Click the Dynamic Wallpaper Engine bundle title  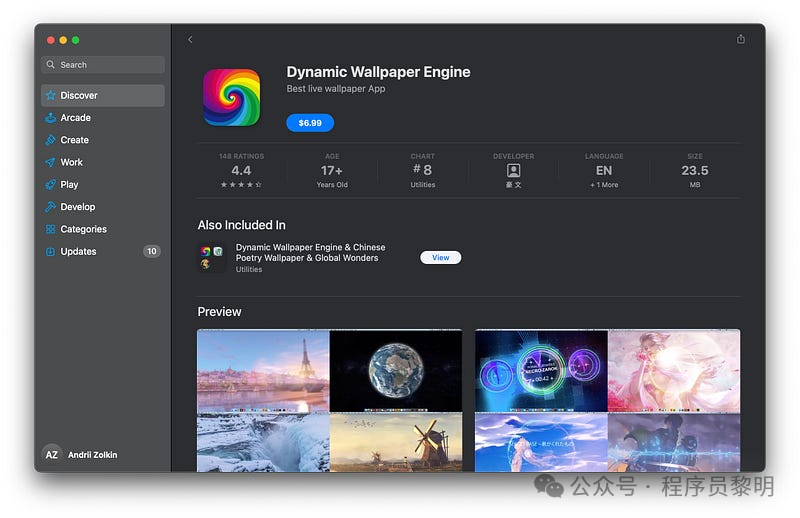click(x=310, y=253)
